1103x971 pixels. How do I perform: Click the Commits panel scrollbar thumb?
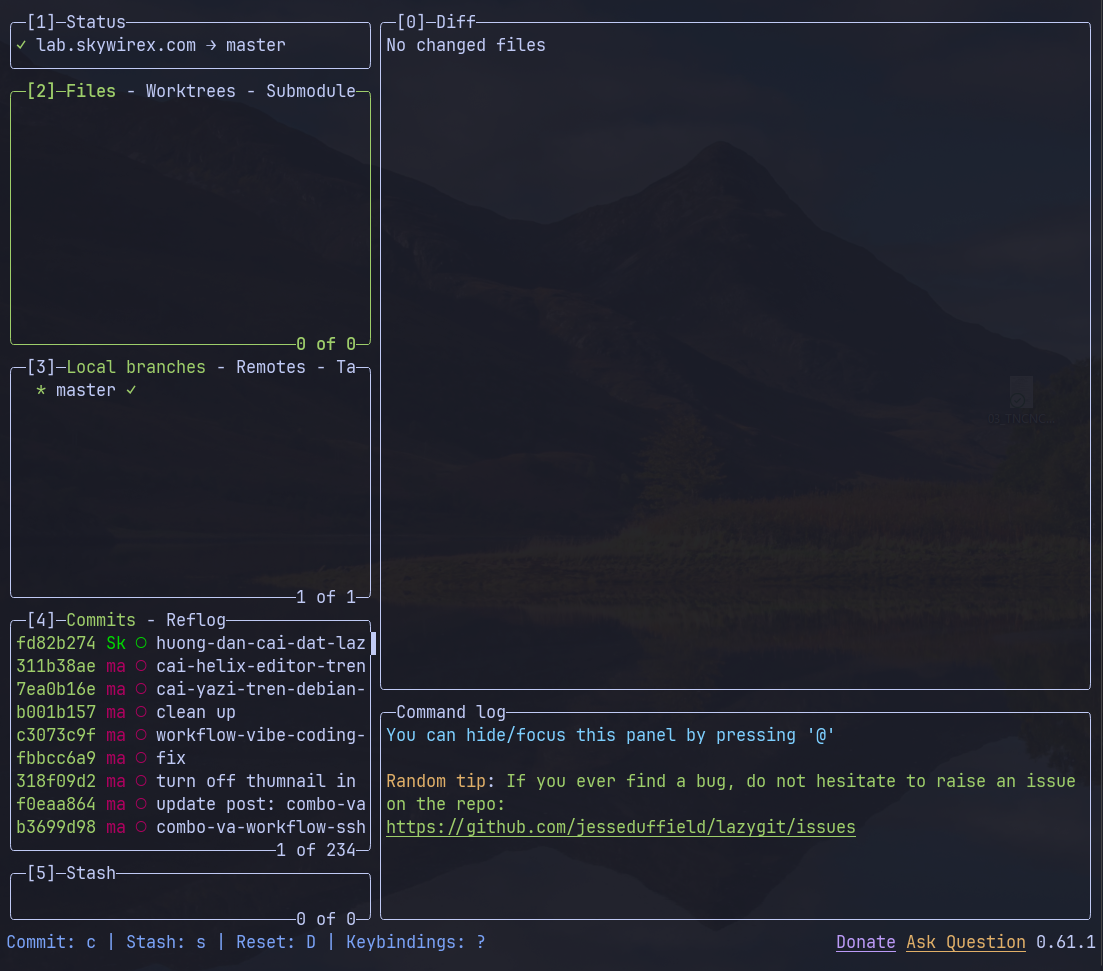point(373,643)
